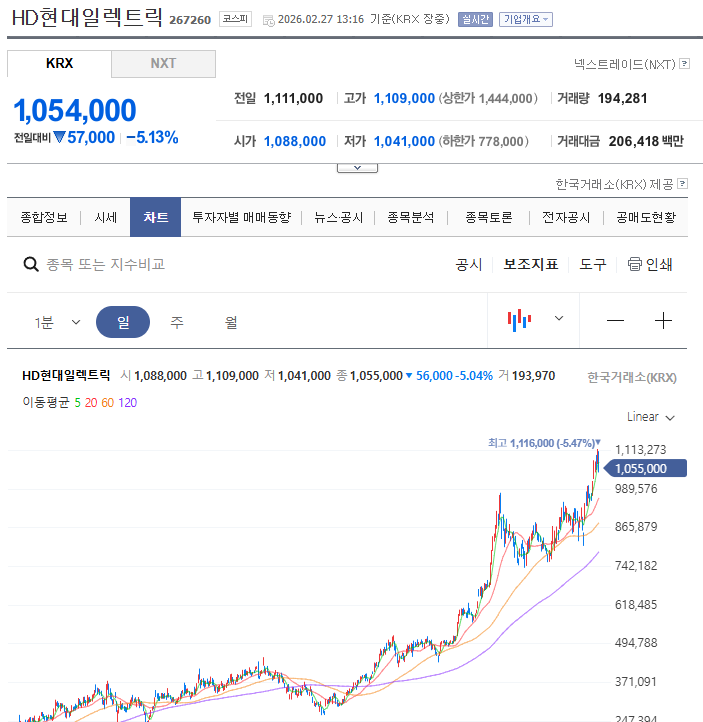Click the 거래량 value 194,281
The width and height of the screenshot is (703, 722).
622,98
